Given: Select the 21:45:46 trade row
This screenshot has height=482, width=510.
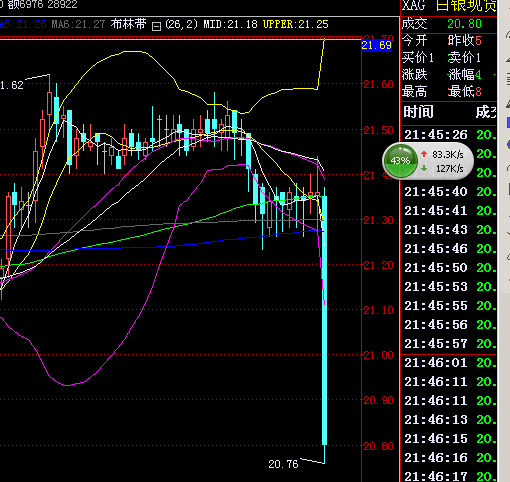Looking at the screenshot, I should click(x=449, y=249).
